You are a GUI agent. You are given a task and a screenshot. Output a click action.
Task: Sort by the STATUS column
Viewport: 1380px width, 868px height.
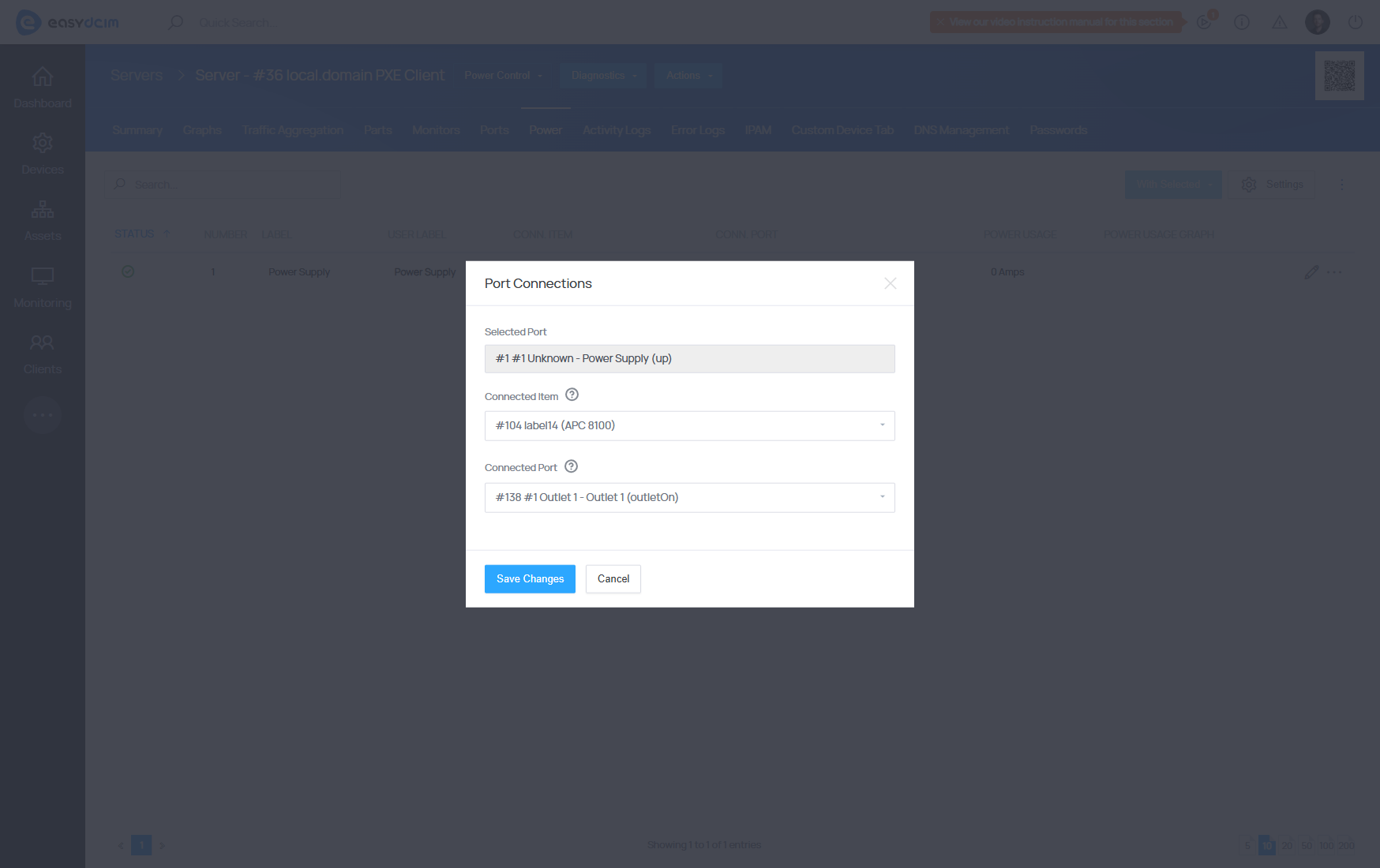pos(134,234)
